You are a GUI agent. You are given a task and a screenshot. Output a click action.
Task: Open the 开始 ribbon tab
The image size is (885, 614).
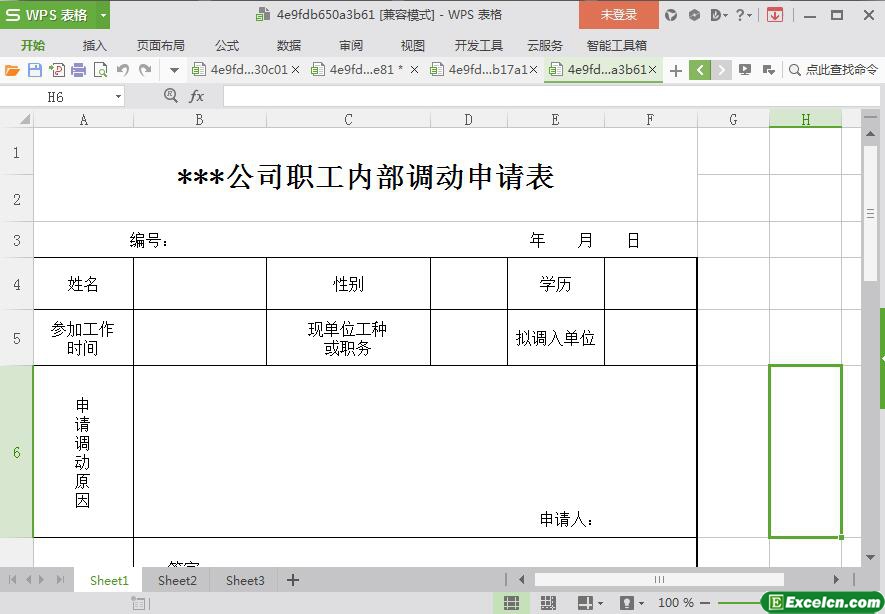(33, 46)
